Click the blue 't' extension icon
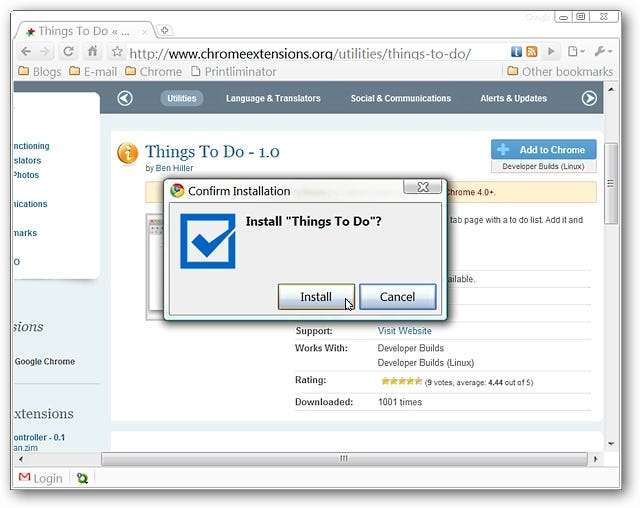The height and width of the screenshot is (508, 640). click(516, 51)
